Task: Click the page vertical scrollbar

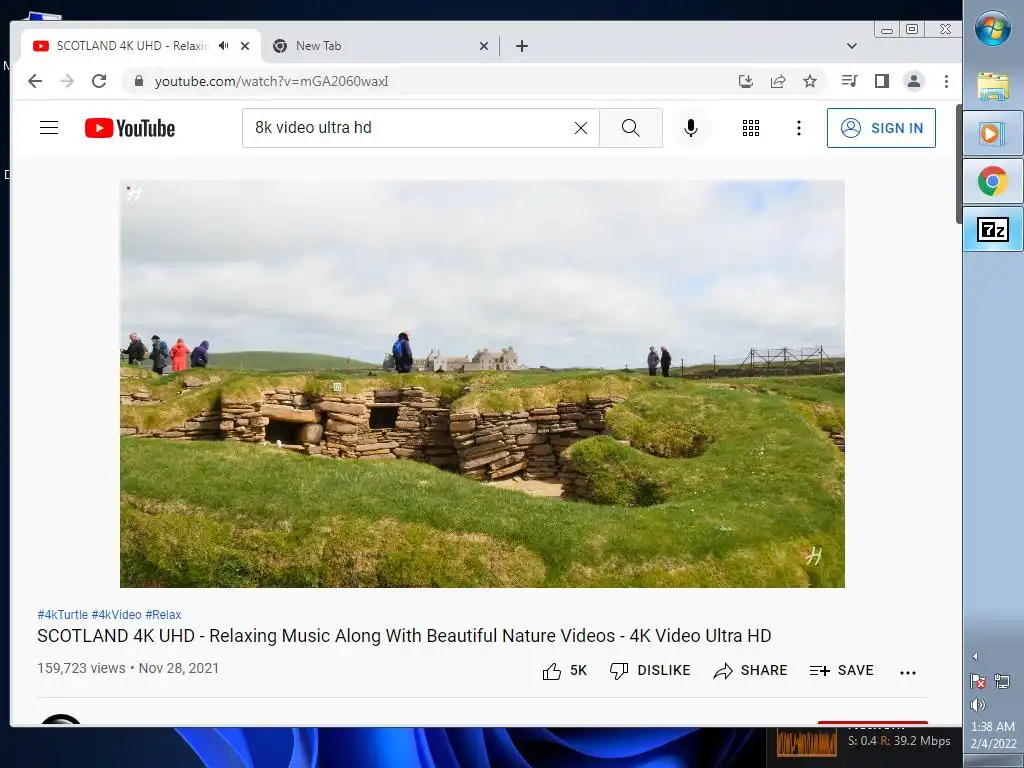Action: point(959,163)
